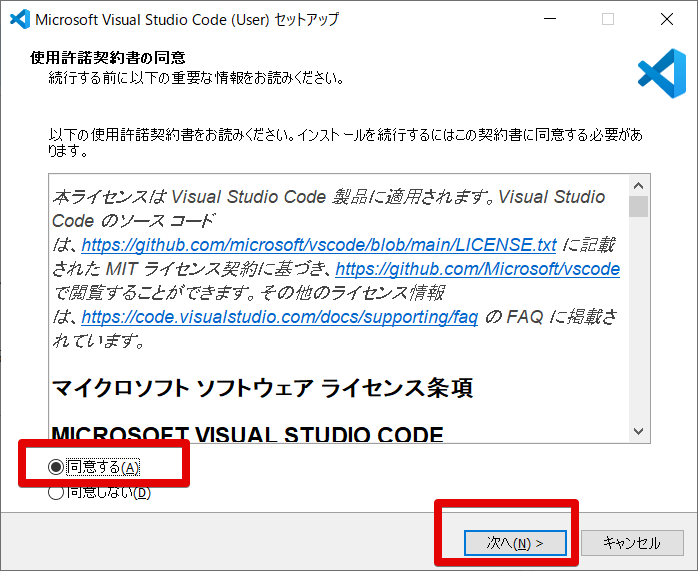Screen dimensions: 698x571
Task: Click the license scrollbar down arrow
Action: tap(639, 431)
